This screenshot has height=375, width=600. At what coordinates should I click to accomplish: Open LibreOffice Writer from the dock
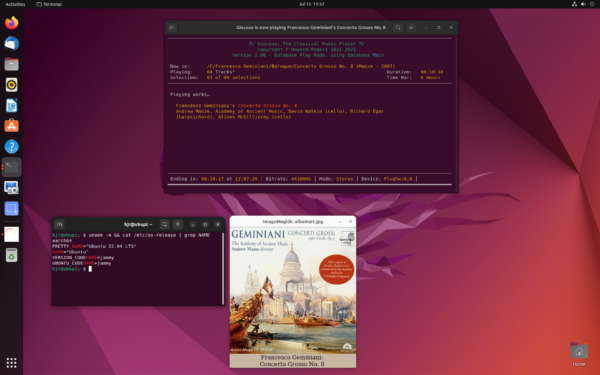(11, 105)
